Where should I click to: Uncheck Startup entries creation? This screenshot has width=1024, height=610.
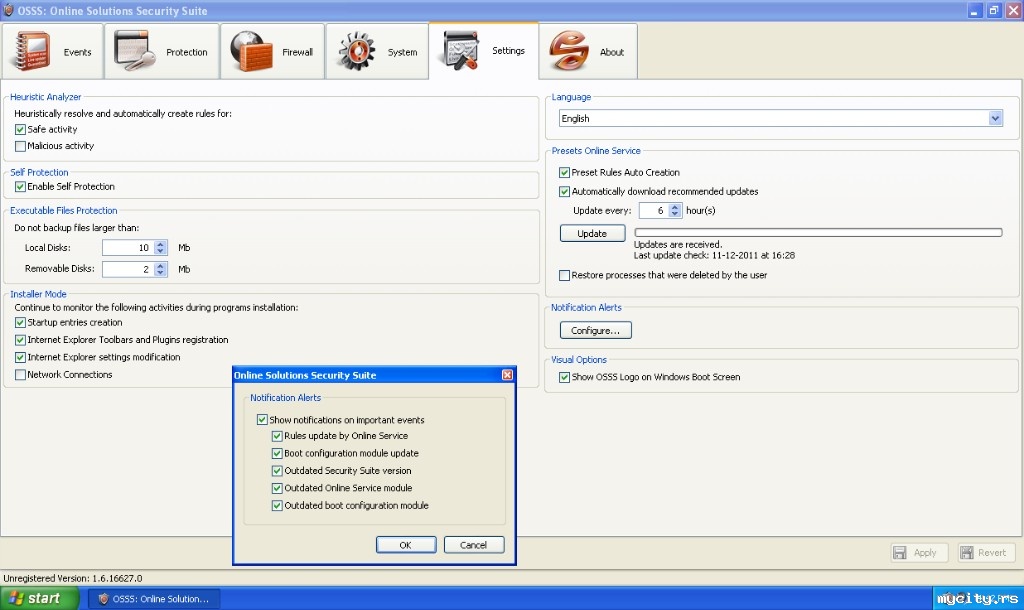coord(20,323)
